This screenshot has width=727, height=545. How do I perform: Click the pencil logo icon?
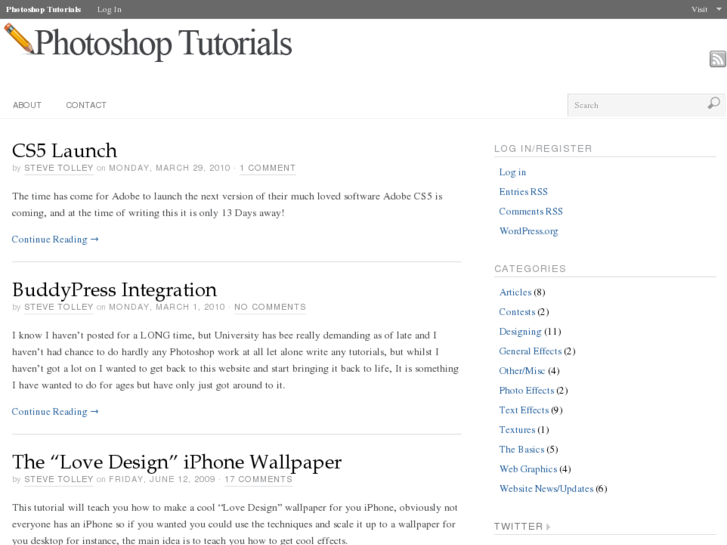click(x=19, y=39)
